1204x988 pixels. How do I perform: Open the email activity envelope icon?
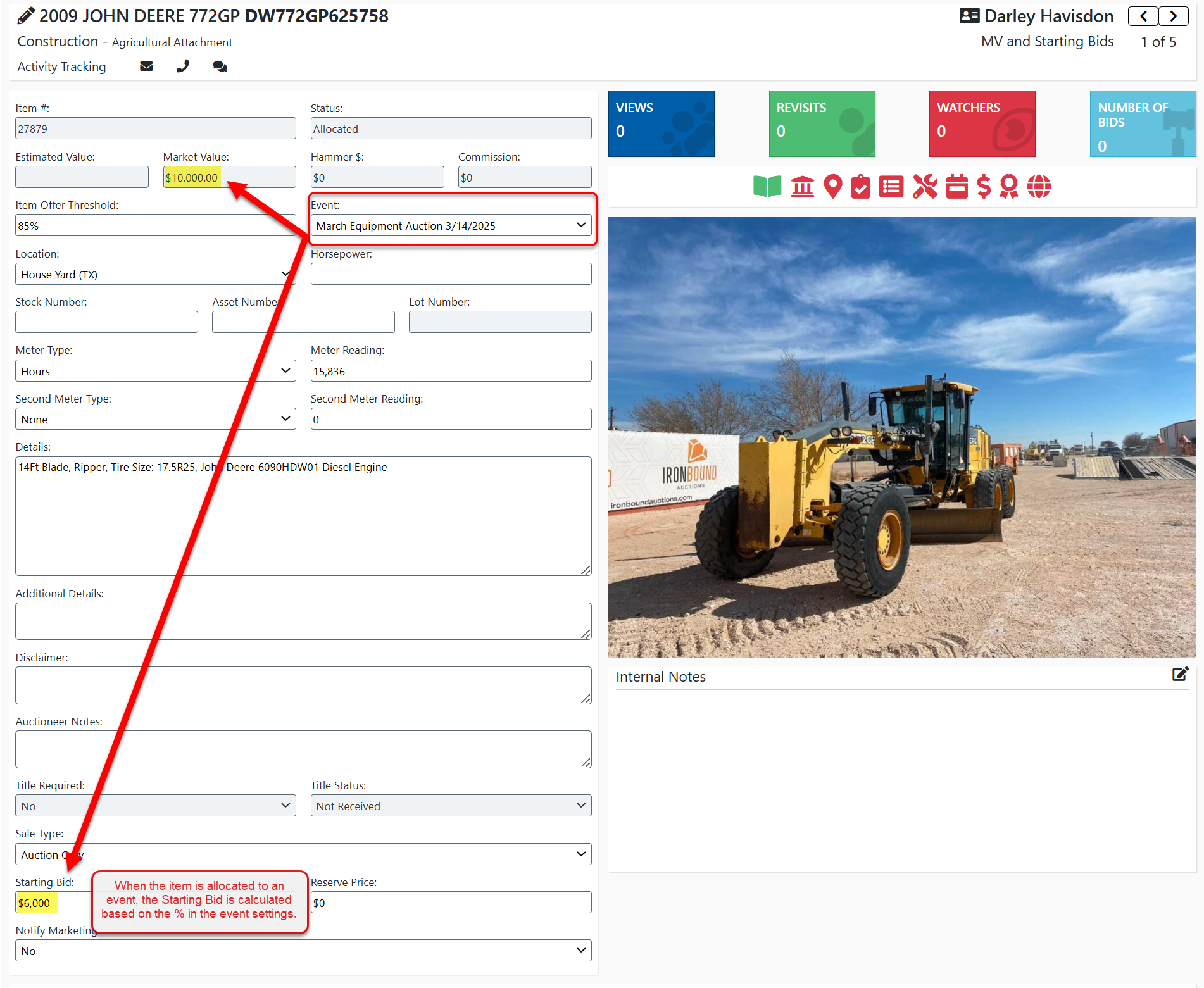coord(146,66)
